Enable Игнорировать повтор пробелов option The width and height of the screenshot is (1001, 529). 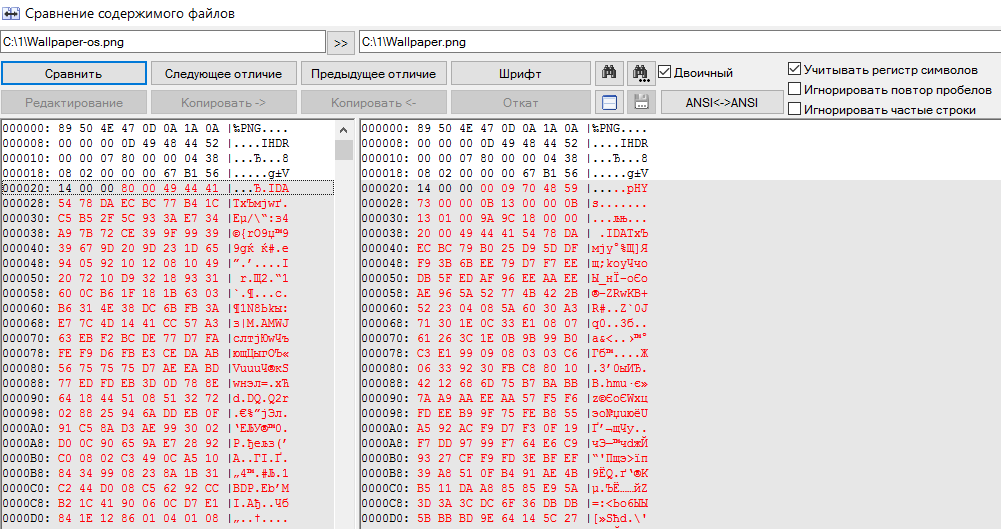(795, 89)
